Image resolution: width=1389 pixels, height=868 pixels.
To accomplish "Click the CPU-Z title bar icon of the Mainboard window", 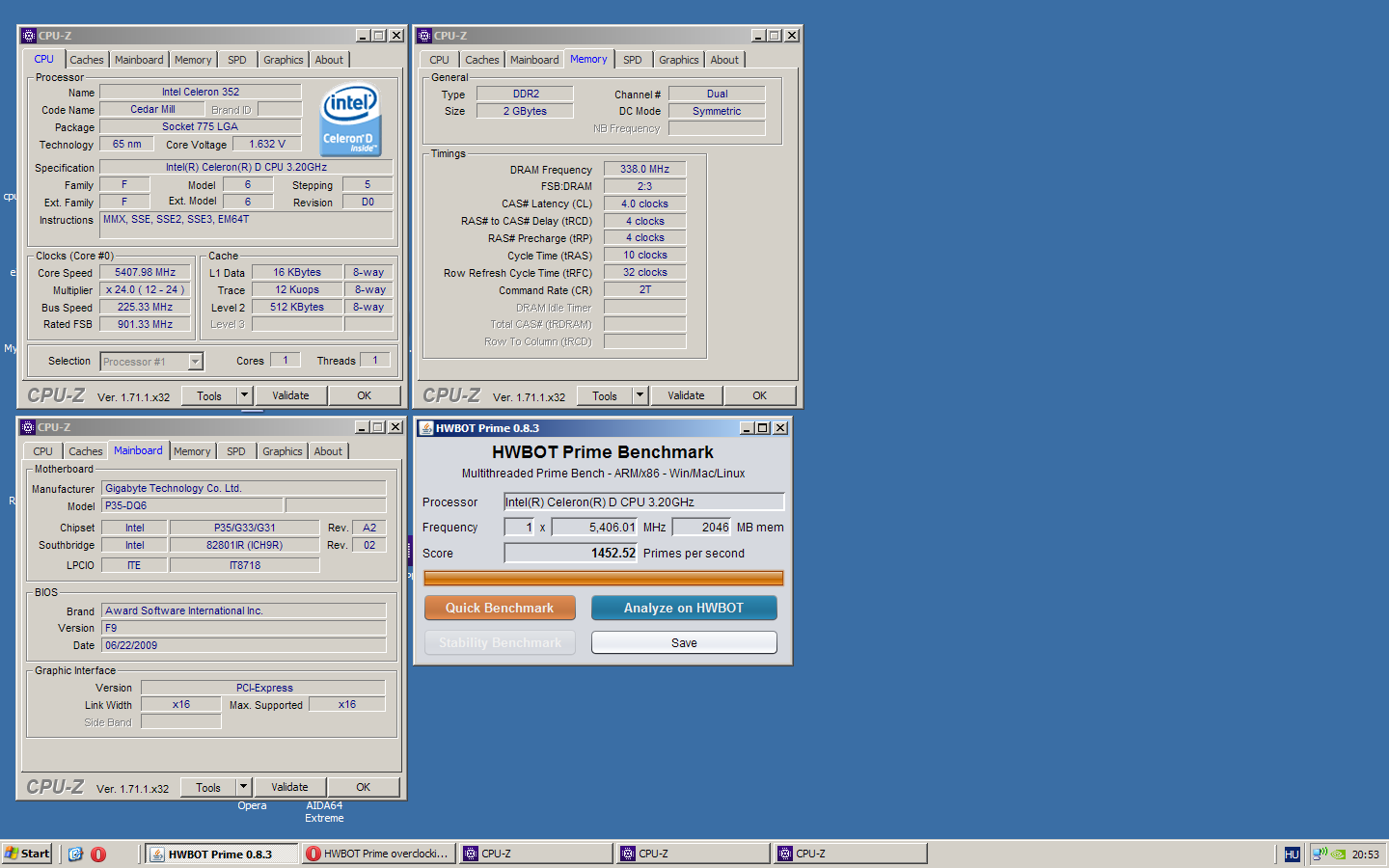I will click(x=28, y=427).
